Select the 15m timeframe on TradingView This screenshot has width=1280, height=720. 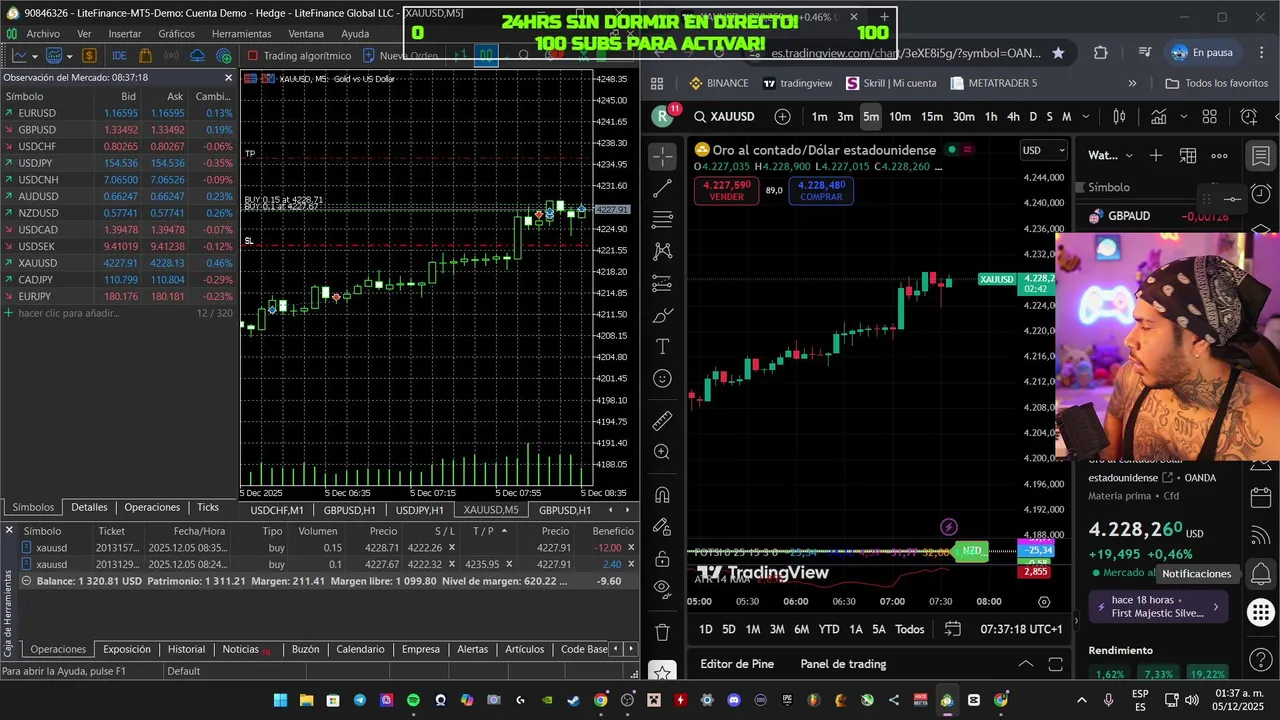pos(932,117)
